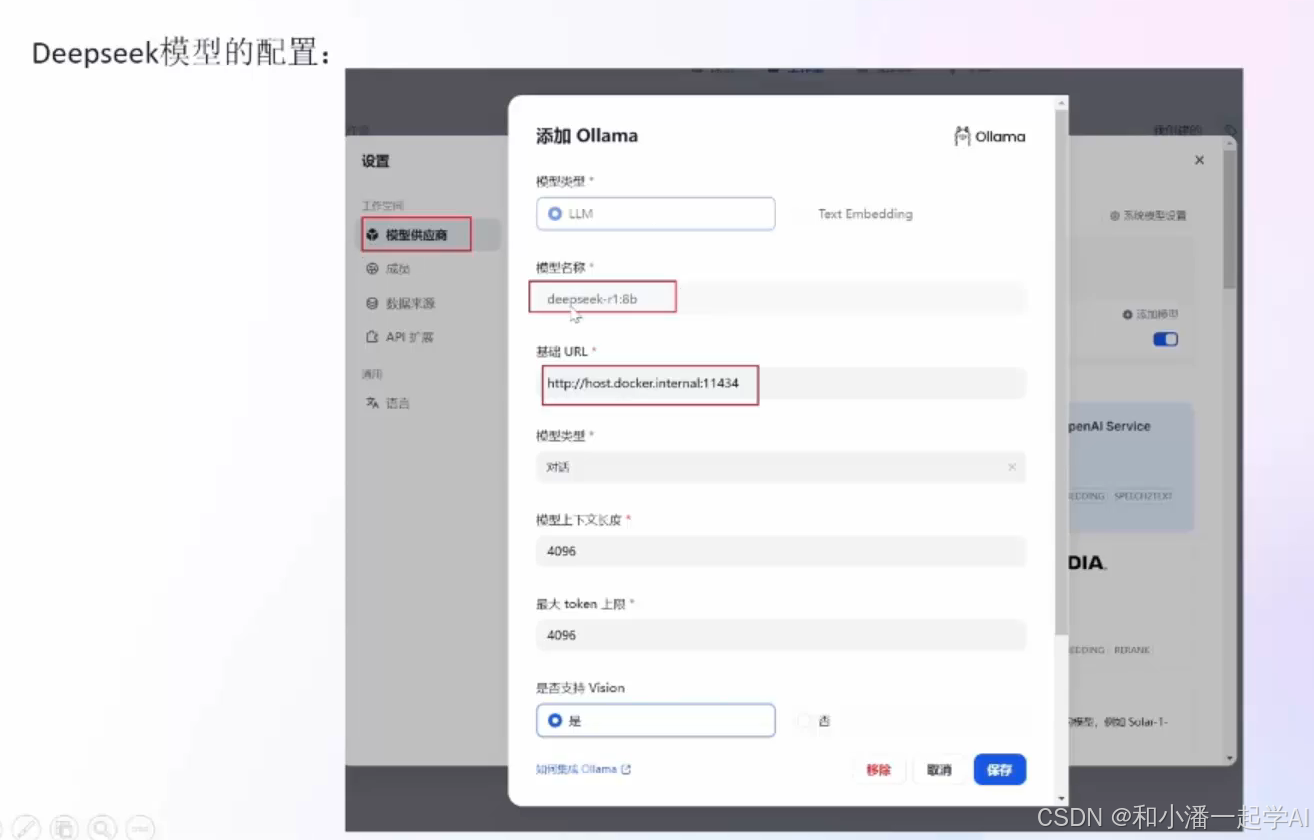Click the slideshow see all slides icon
This screenshot has width=1314, height=840.
pyautogui.click(x=64, y=827)
